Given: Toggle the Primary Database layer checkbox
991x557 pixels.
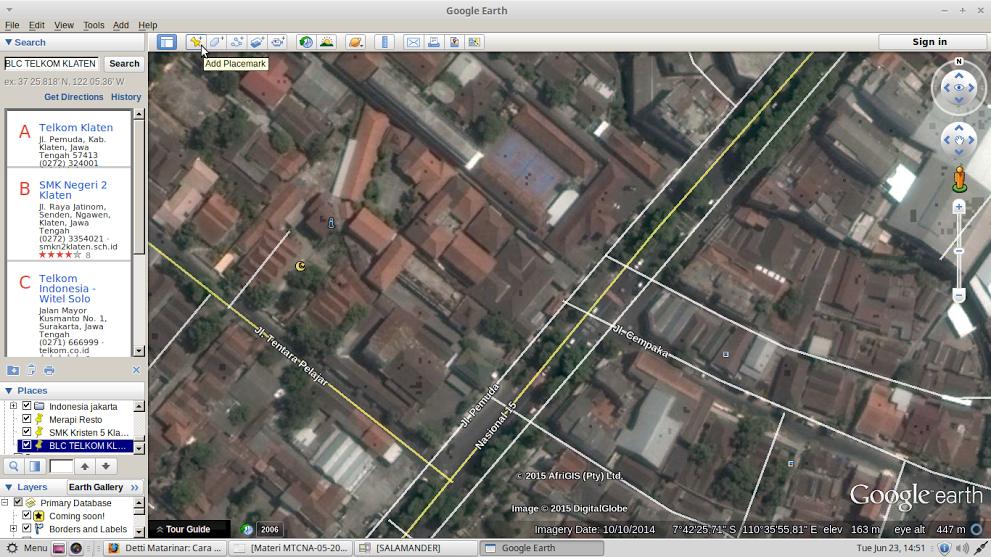Looking at the screenshot, I should coord(18,503).
